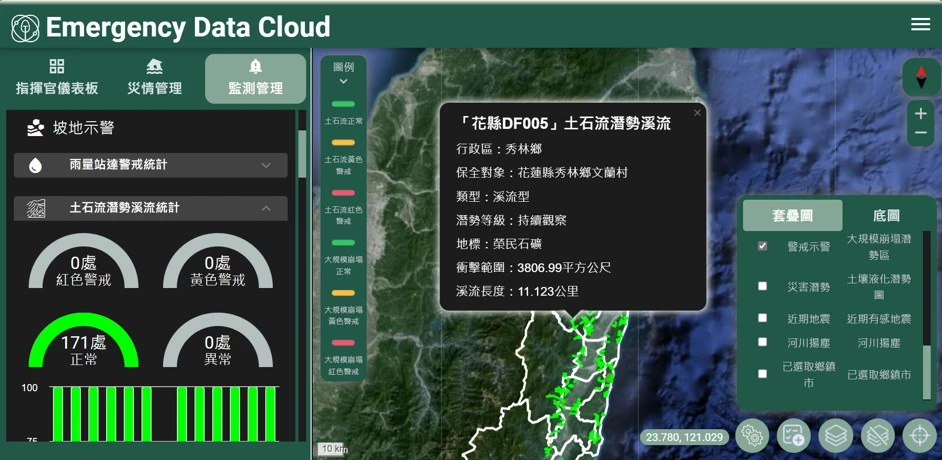Enable the 災害潛勢 layer checkbox
942x460 pixels.
click(x=762, y=286)
